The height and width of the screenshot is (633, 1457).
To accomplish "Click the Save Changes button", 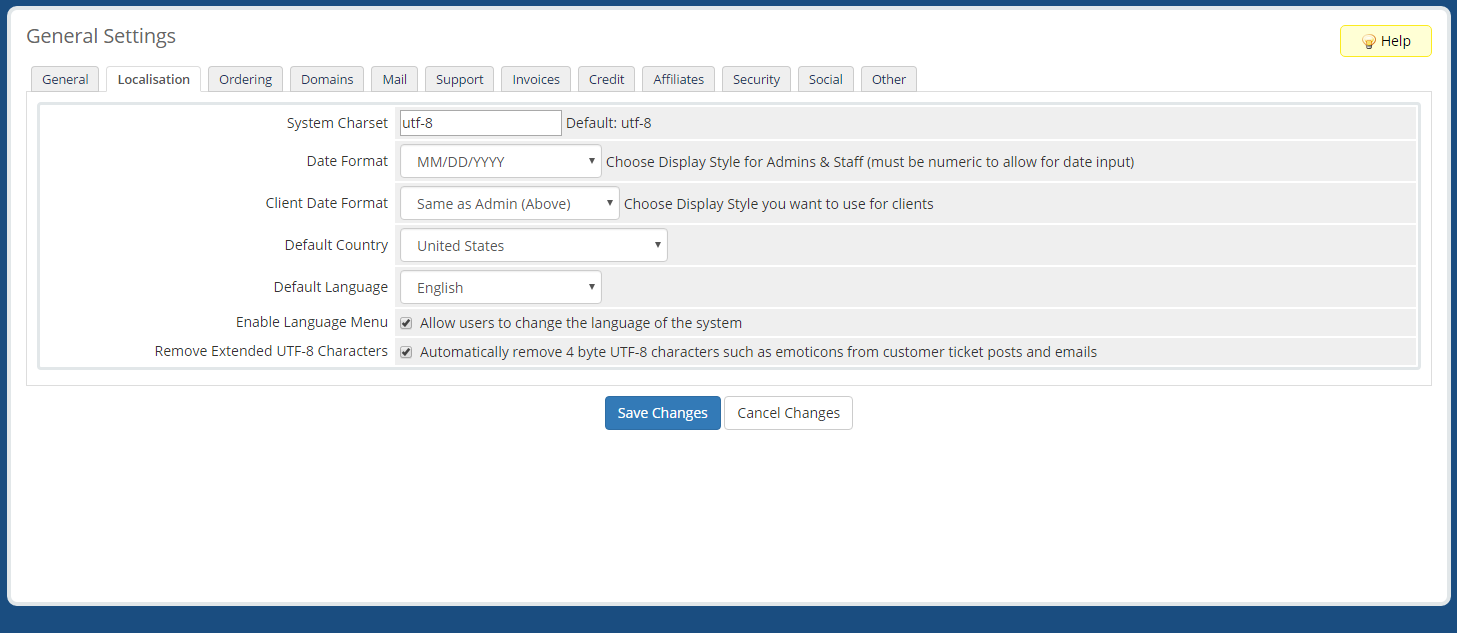I will (662, 413).
